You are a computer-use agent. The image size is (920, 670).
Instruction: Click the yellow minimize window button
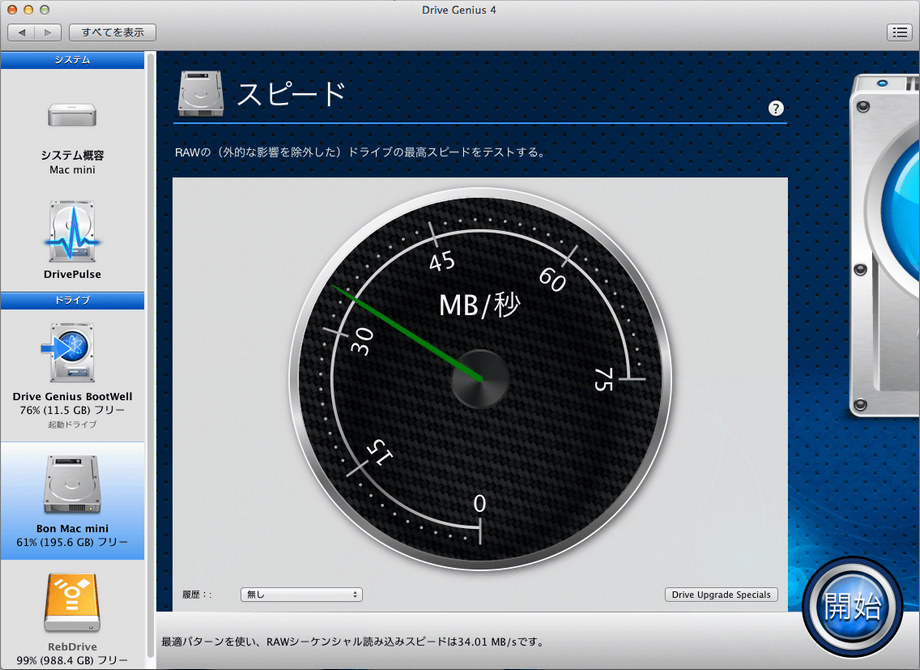click(28, 10)
